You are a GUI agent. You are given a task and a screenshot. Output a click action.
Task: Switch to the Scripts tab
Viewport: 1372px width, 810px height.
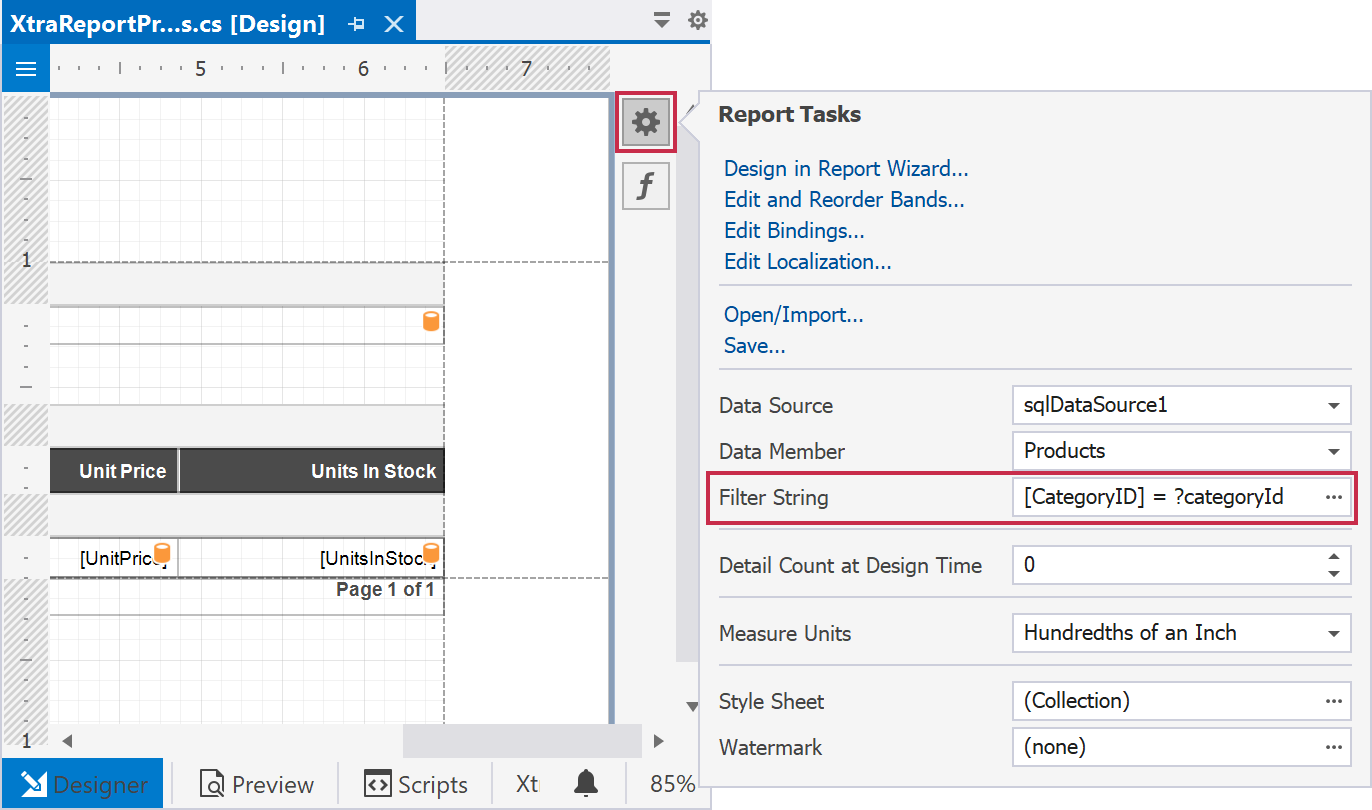click(416, 785)
